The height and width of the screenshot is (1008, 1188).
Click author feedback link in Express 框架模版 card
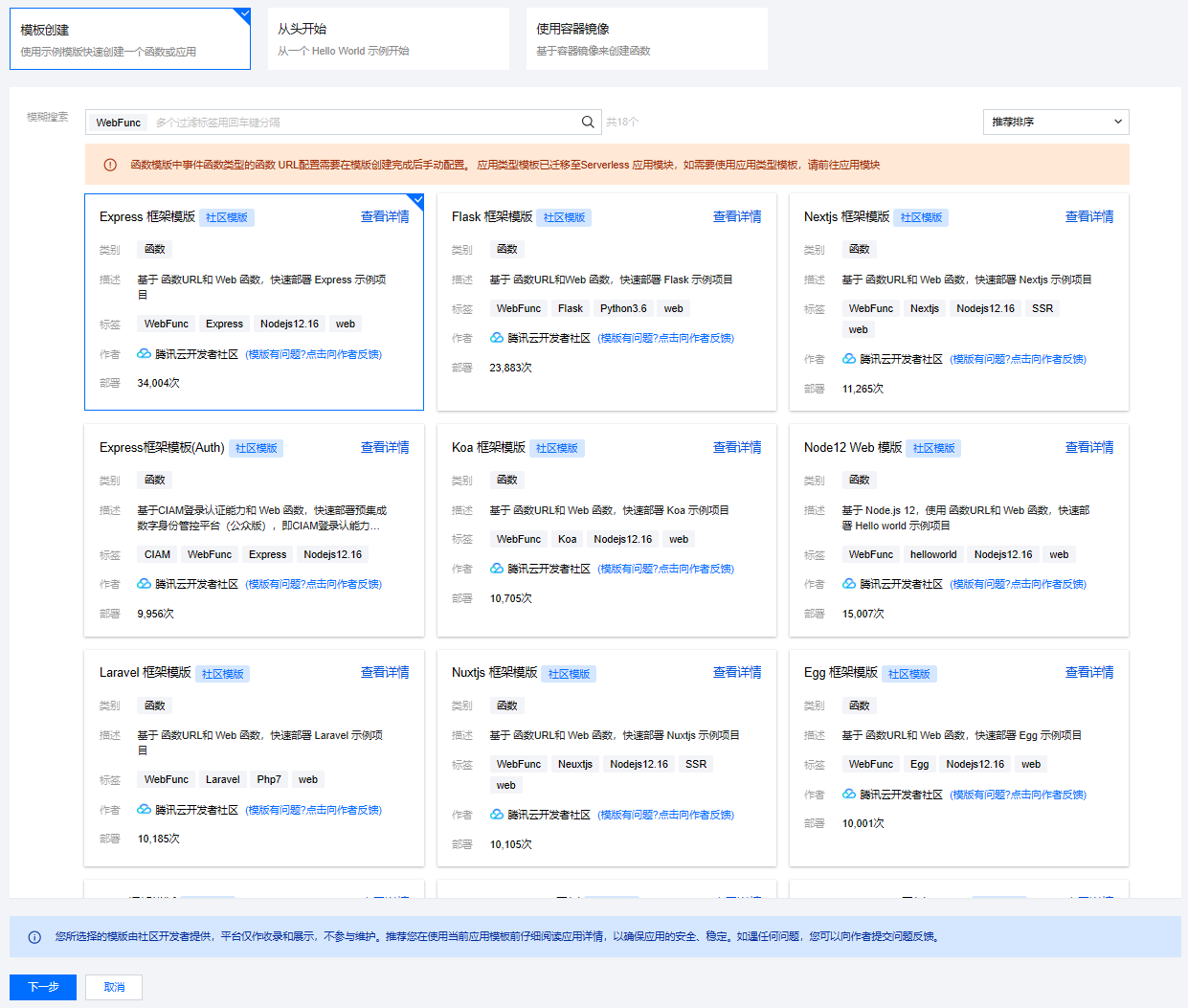tap(314, 354)
